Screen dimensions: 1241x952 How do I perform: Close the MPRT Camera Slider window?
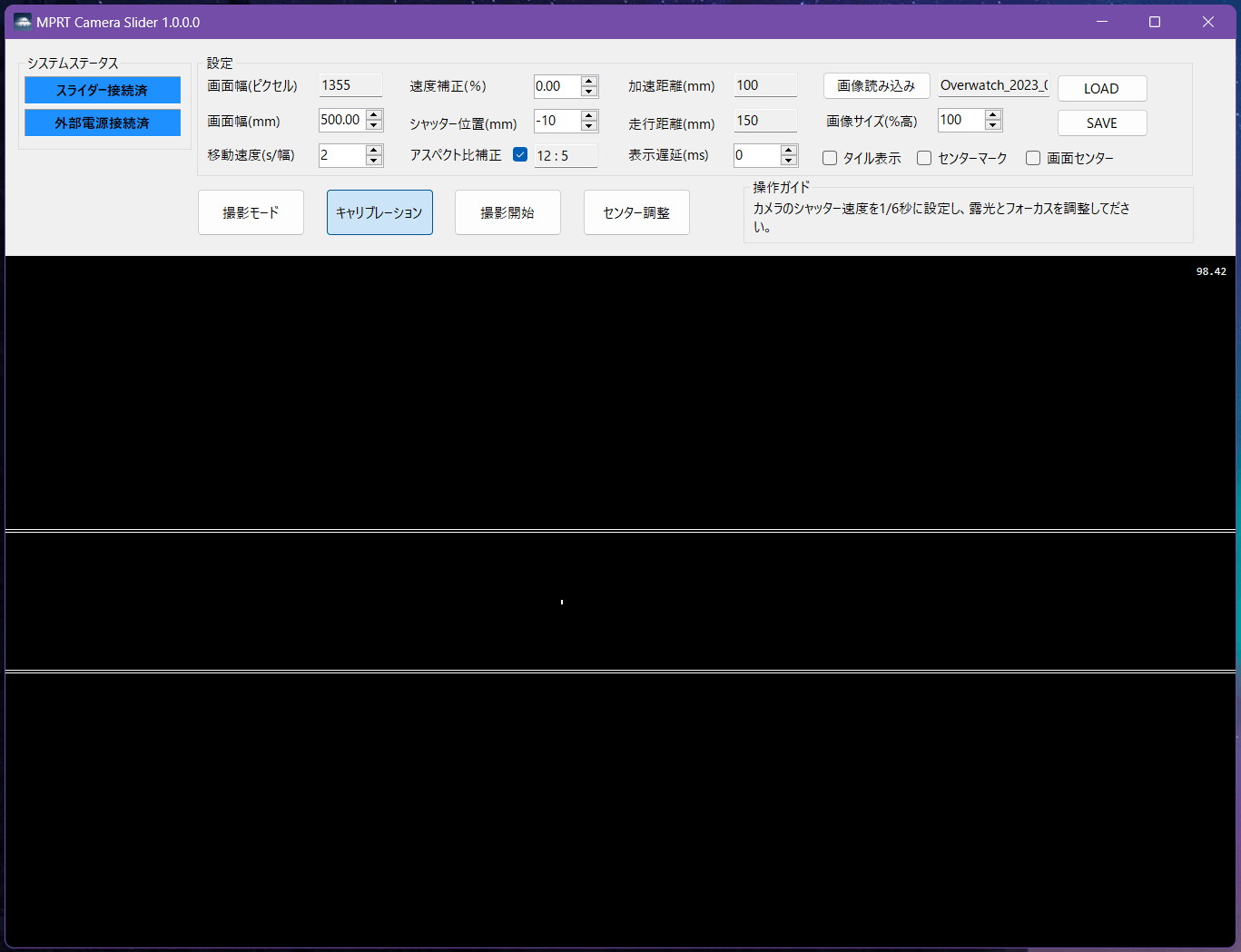tap(1208, 22)
